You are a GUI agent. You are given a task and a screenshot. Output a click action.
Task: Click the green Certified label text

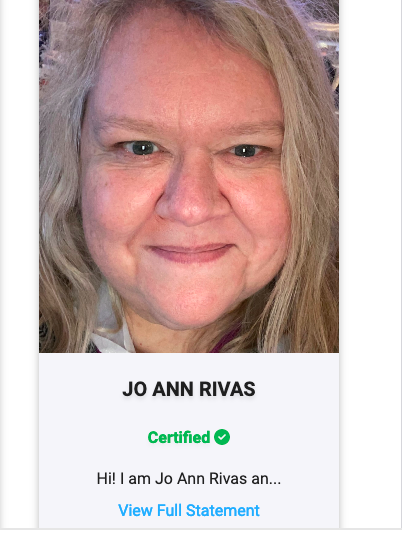pyautogui.click(x=179, y=437)
